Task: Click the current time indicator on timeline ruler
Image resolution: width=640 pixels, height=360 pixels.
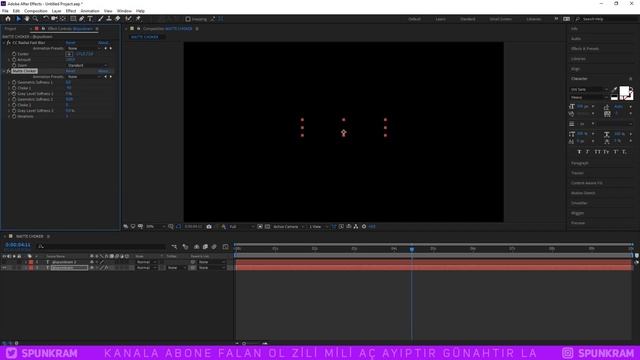Action: [412, 249]
